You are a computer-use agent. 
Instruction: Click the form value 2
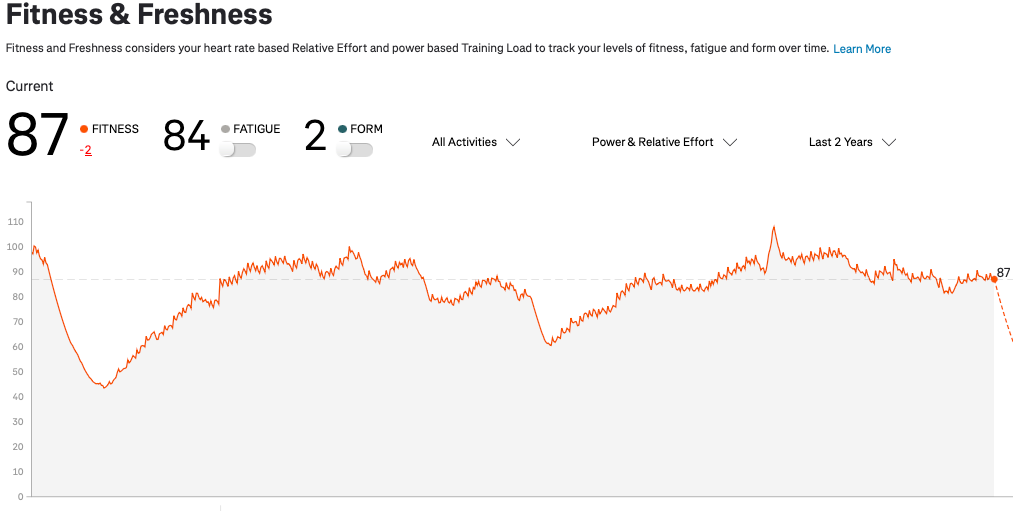click(315, 136)
